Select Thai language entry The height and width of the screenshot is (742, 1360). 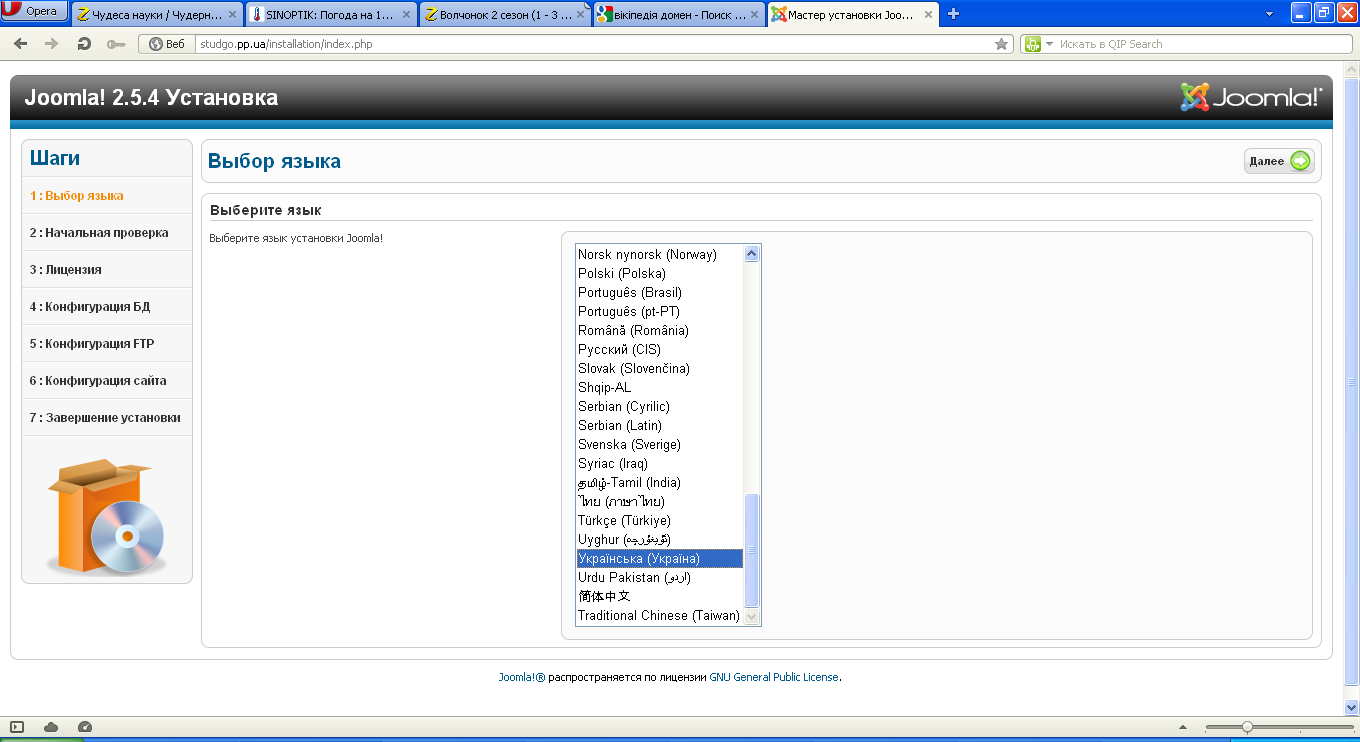660,502
